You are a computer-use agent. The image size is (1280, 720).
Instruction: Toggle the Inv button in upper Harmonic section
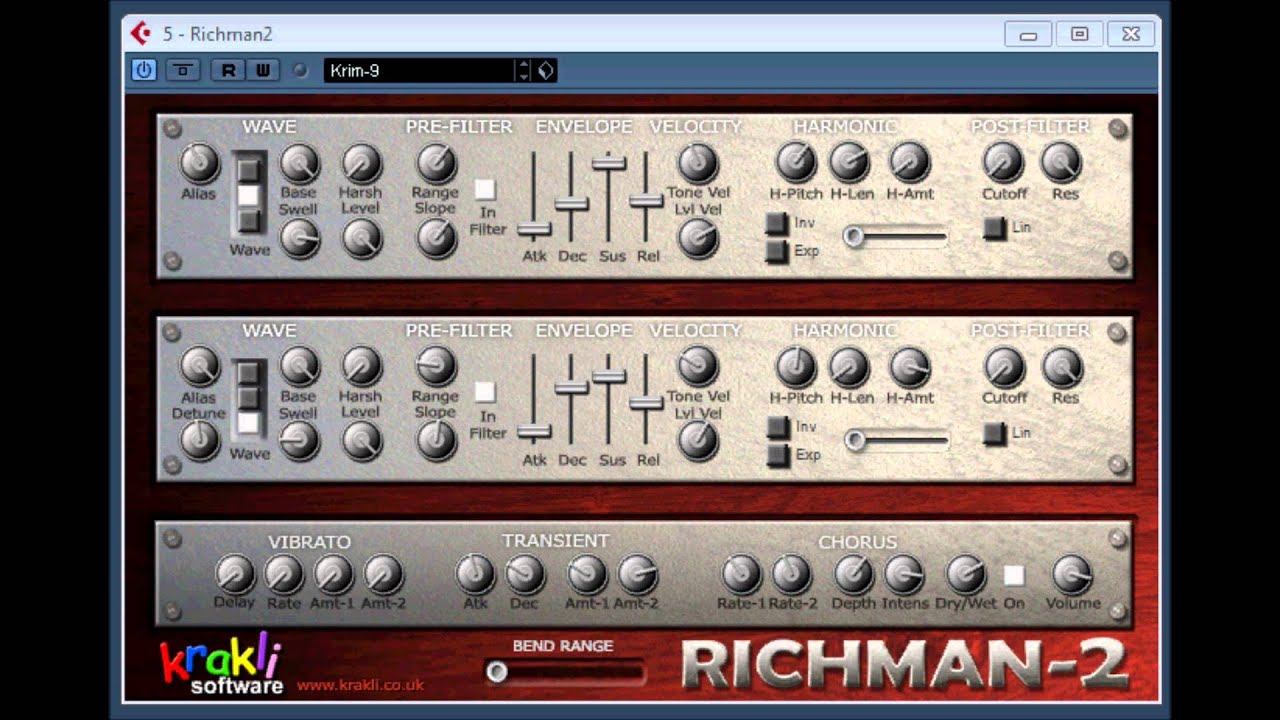tap(777, 224)
